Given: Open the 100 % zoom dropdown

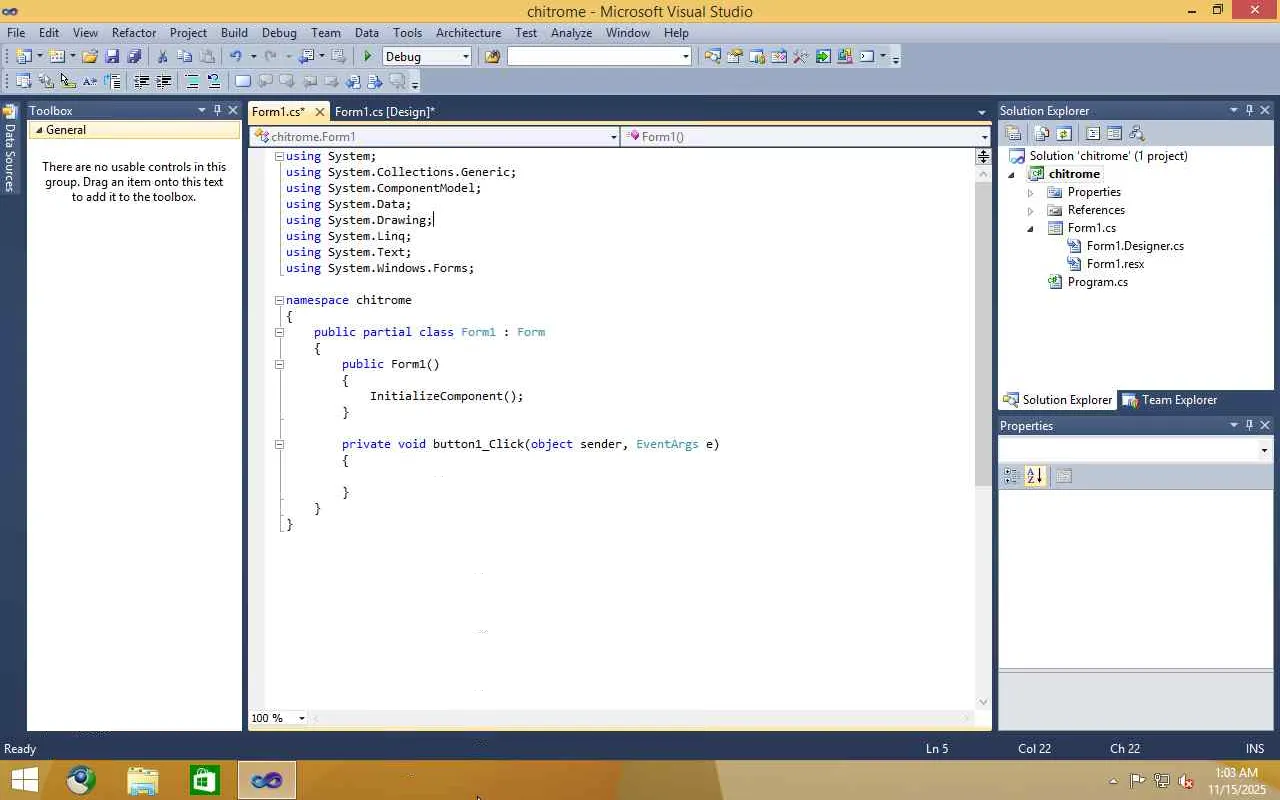Looking at the screenshot, I should click(301, 718).
